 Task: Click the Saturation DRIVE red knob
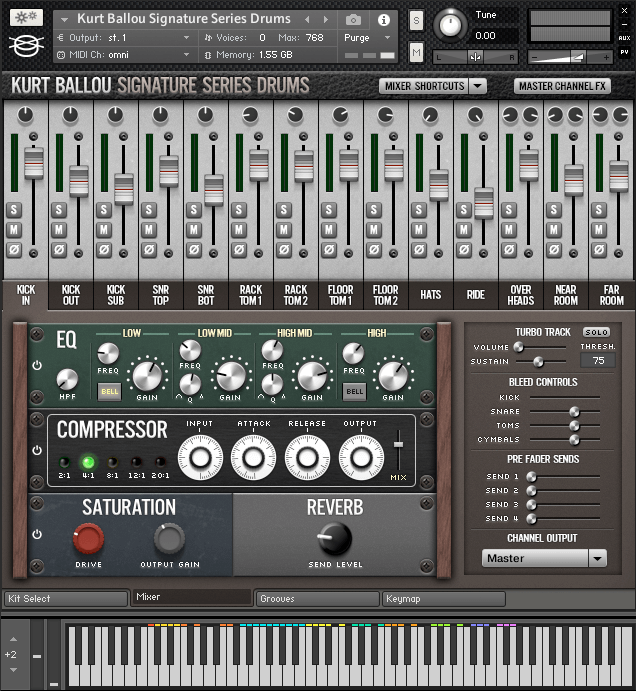coord(88,539)
